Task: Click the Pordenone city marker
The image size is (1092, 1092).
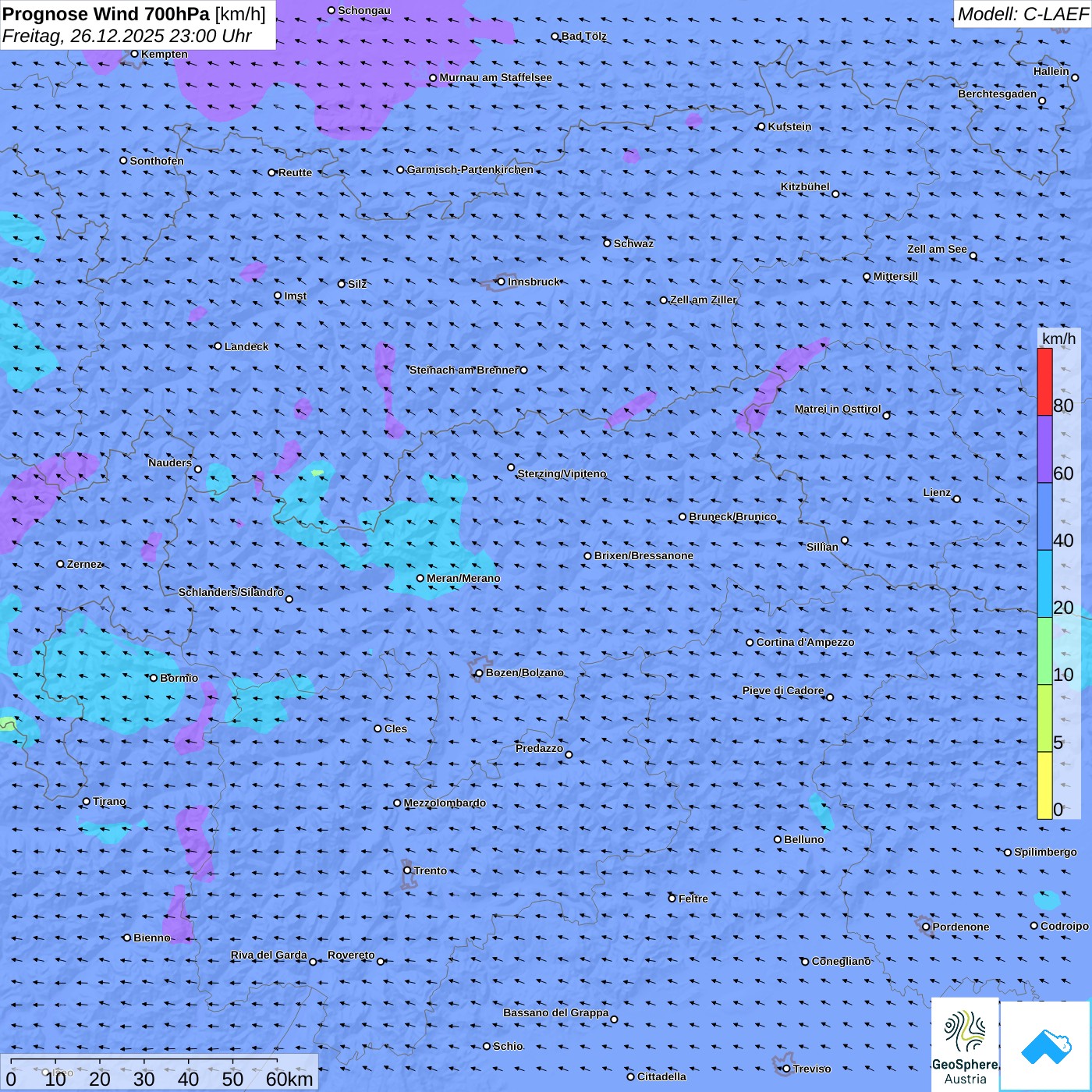Action: [x=926, y=927]
